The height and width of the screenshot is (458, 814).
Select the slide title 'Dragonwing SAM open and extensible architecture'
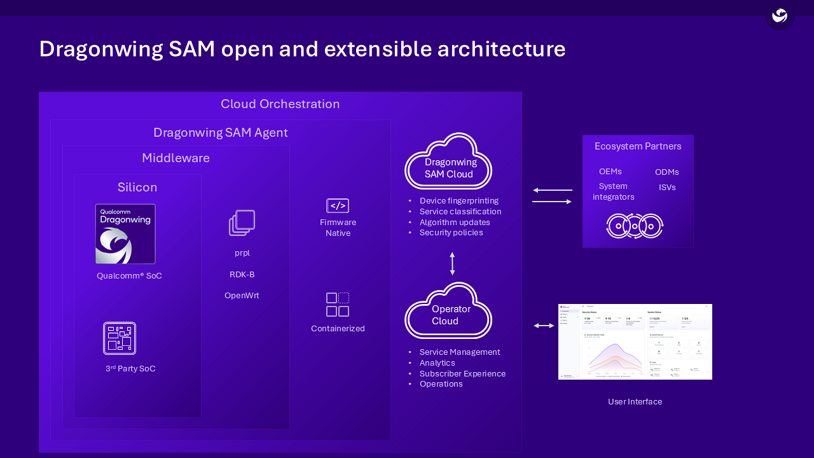pos(302,49)
